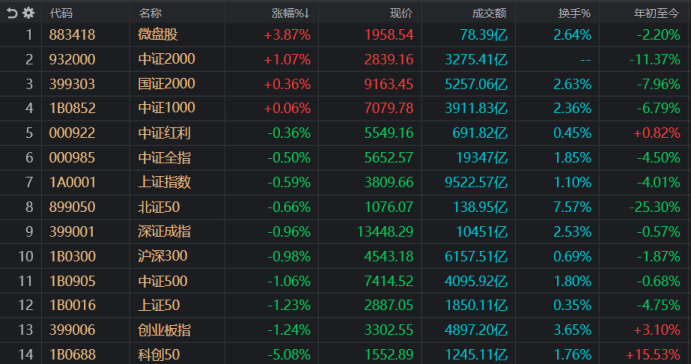Screen dimensions: 692x364
Task: Click row number 1
Action: click(29, 34)
